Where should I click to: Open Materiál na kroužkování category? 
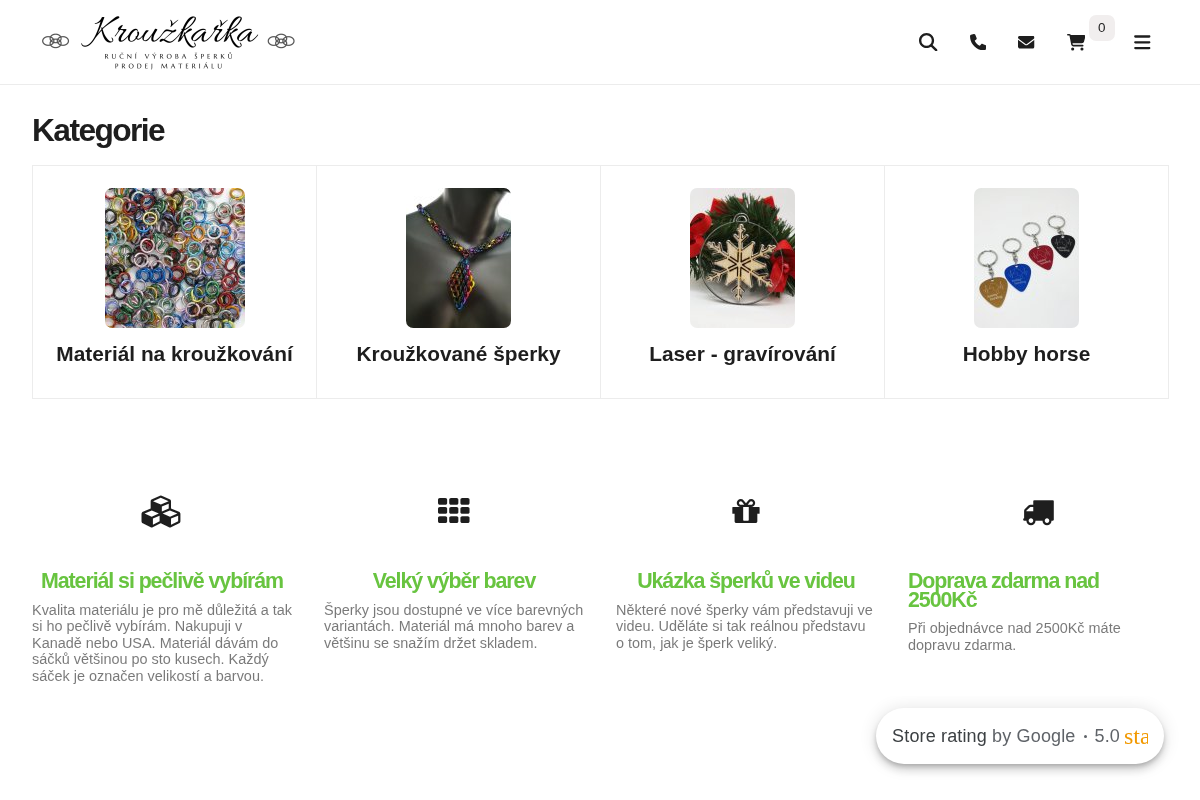(x=175, y=354)
